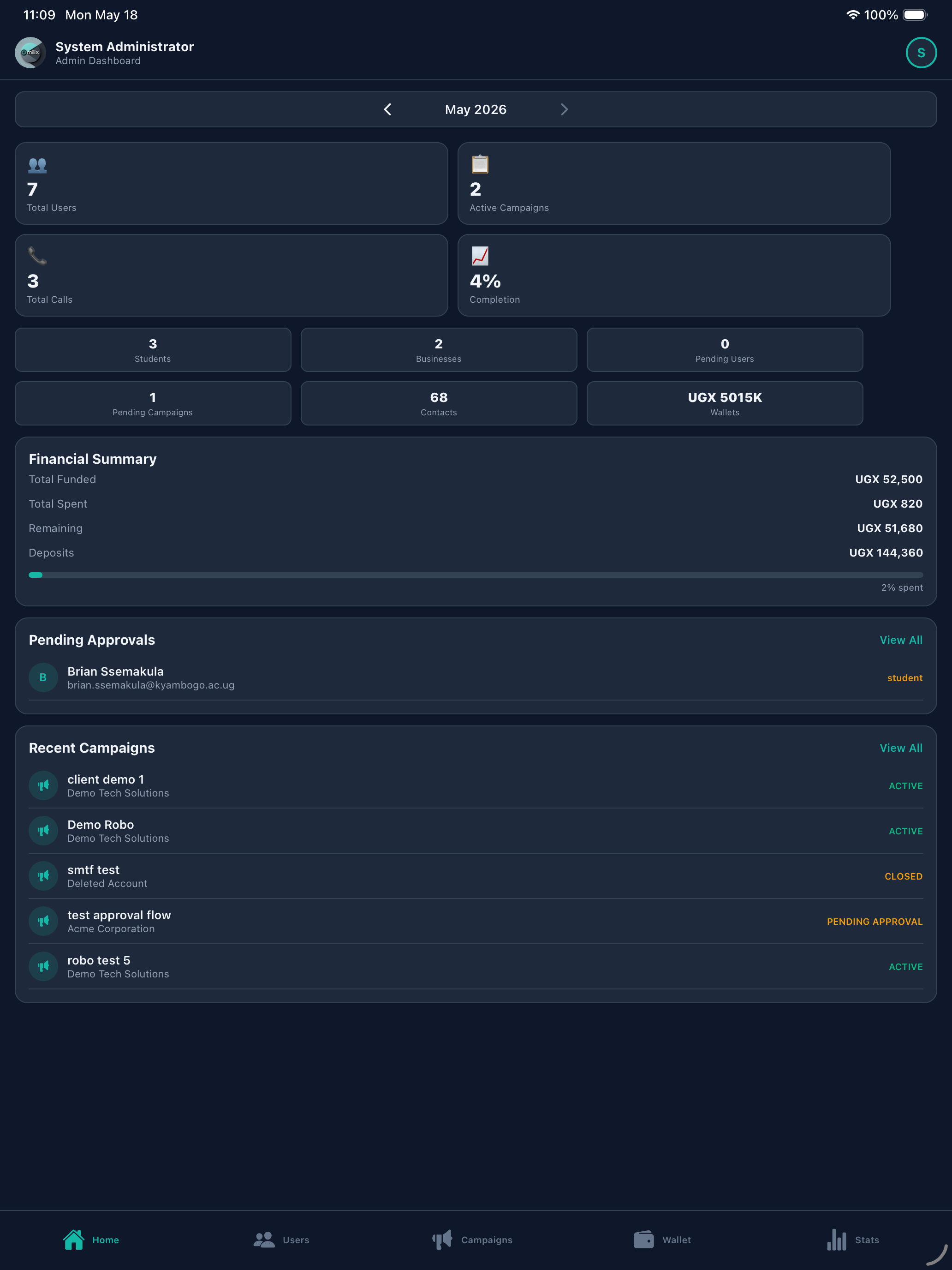Switch to the Users tab label

(x=296, y=1240)
